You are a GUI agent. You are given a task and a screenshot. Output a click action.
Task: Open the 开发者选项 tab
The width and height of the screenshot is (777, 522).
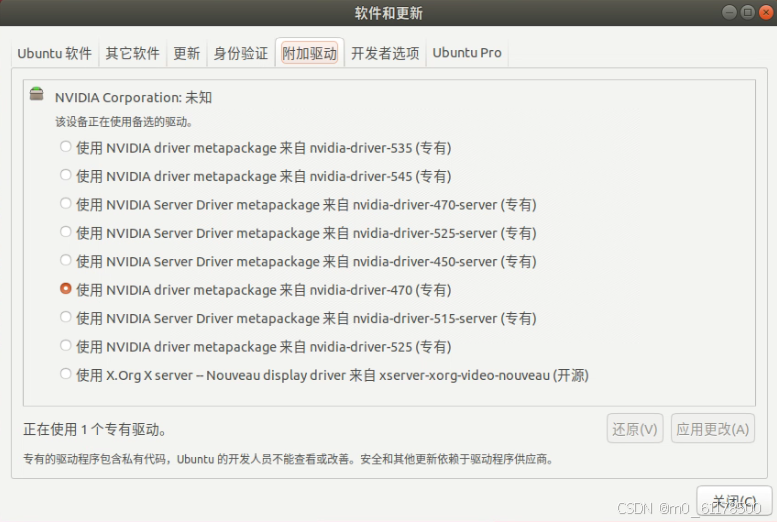click(x=385, y=53)
